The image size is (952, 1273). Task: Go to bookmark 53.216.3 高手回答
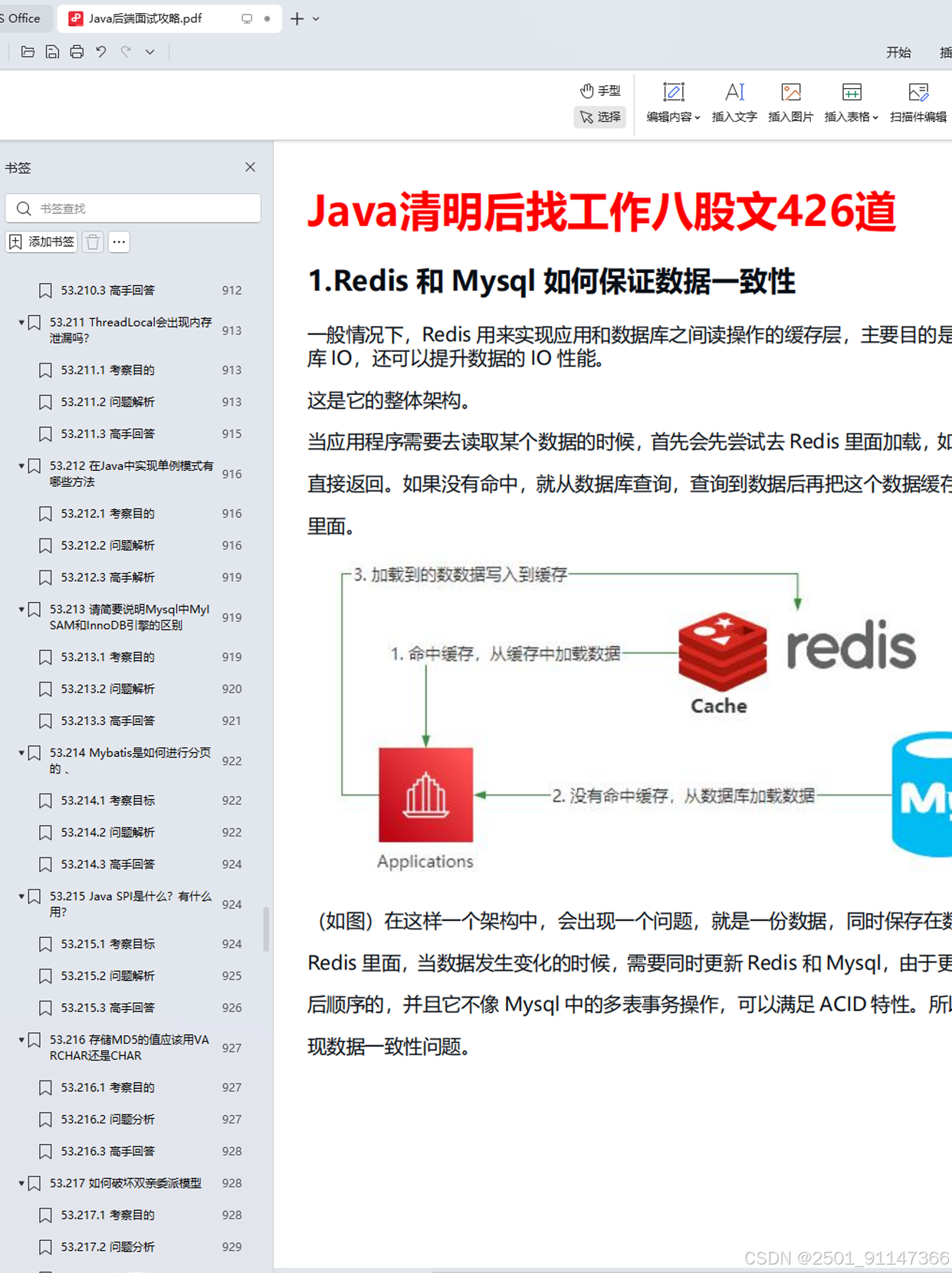click(108, 1151)
